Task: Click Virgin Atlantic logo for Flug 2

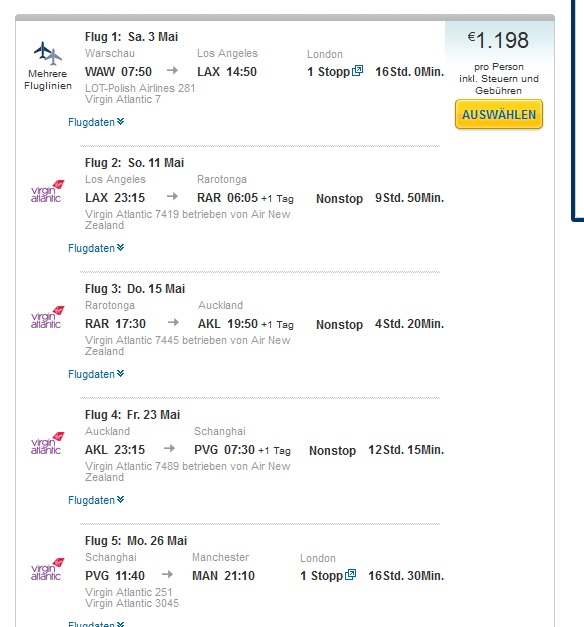Action: (47, 191)
